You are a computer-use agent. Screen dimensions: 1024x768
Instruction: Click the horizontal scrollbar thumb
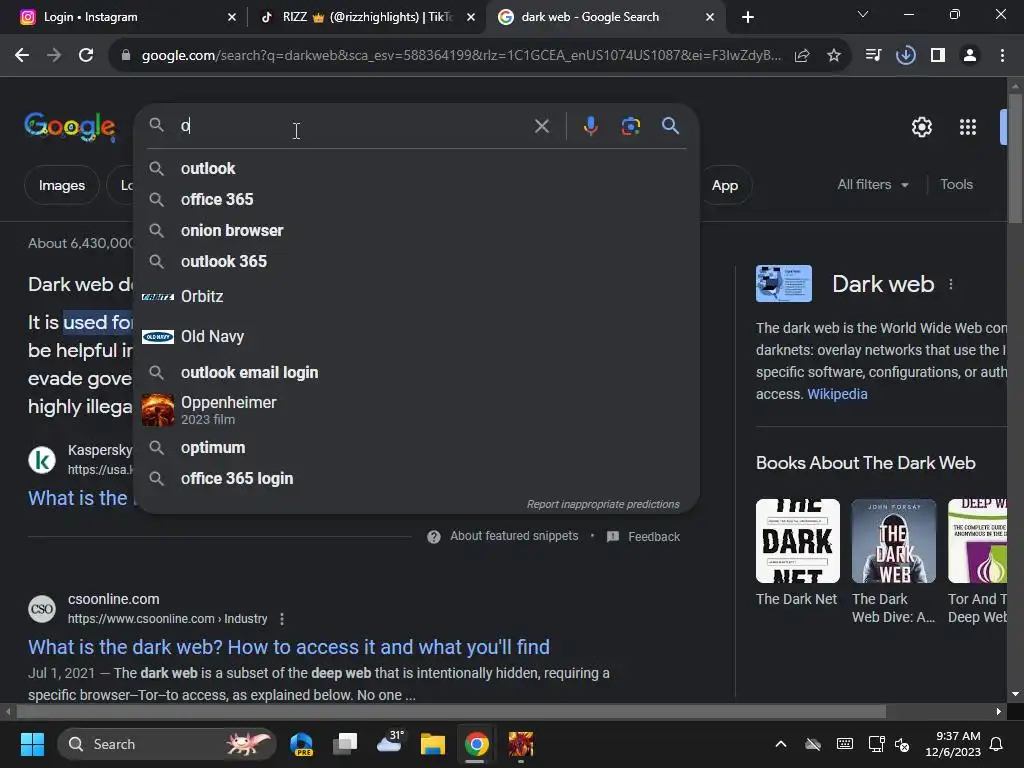451,711
